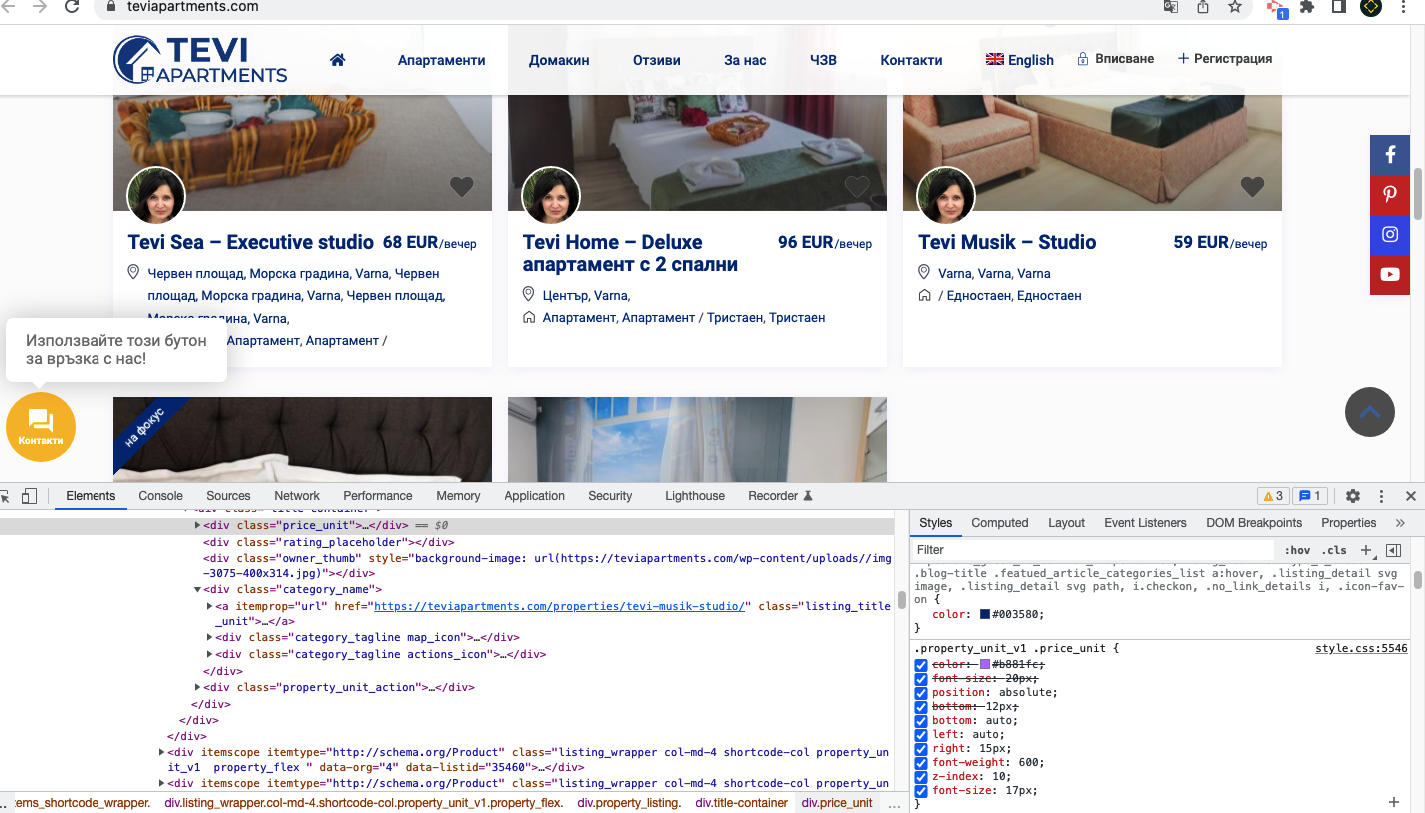Click the Вписване login link
The height and width of the screenshot is (813, 1425).
click(1115, 59)
